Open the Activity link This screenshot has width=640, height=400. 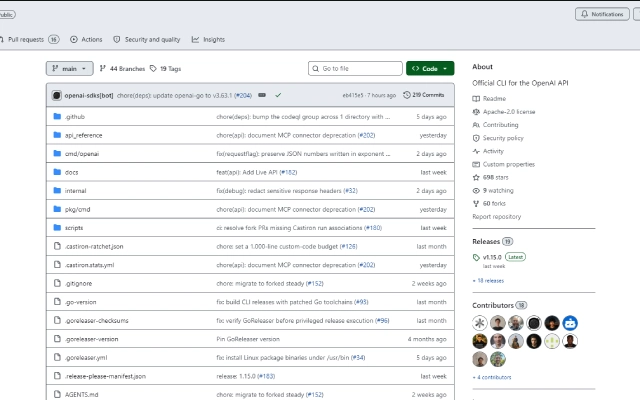click(488, 151)
